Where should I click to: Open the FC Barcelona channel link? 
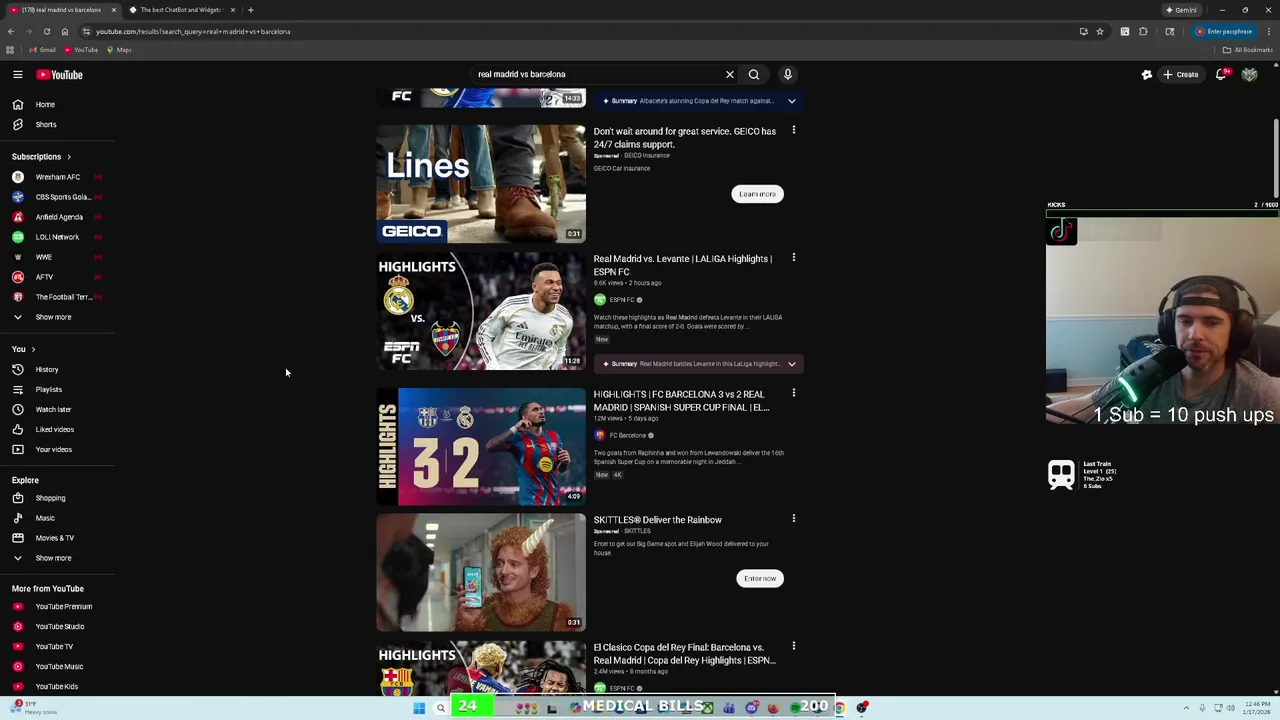(627, 435)
